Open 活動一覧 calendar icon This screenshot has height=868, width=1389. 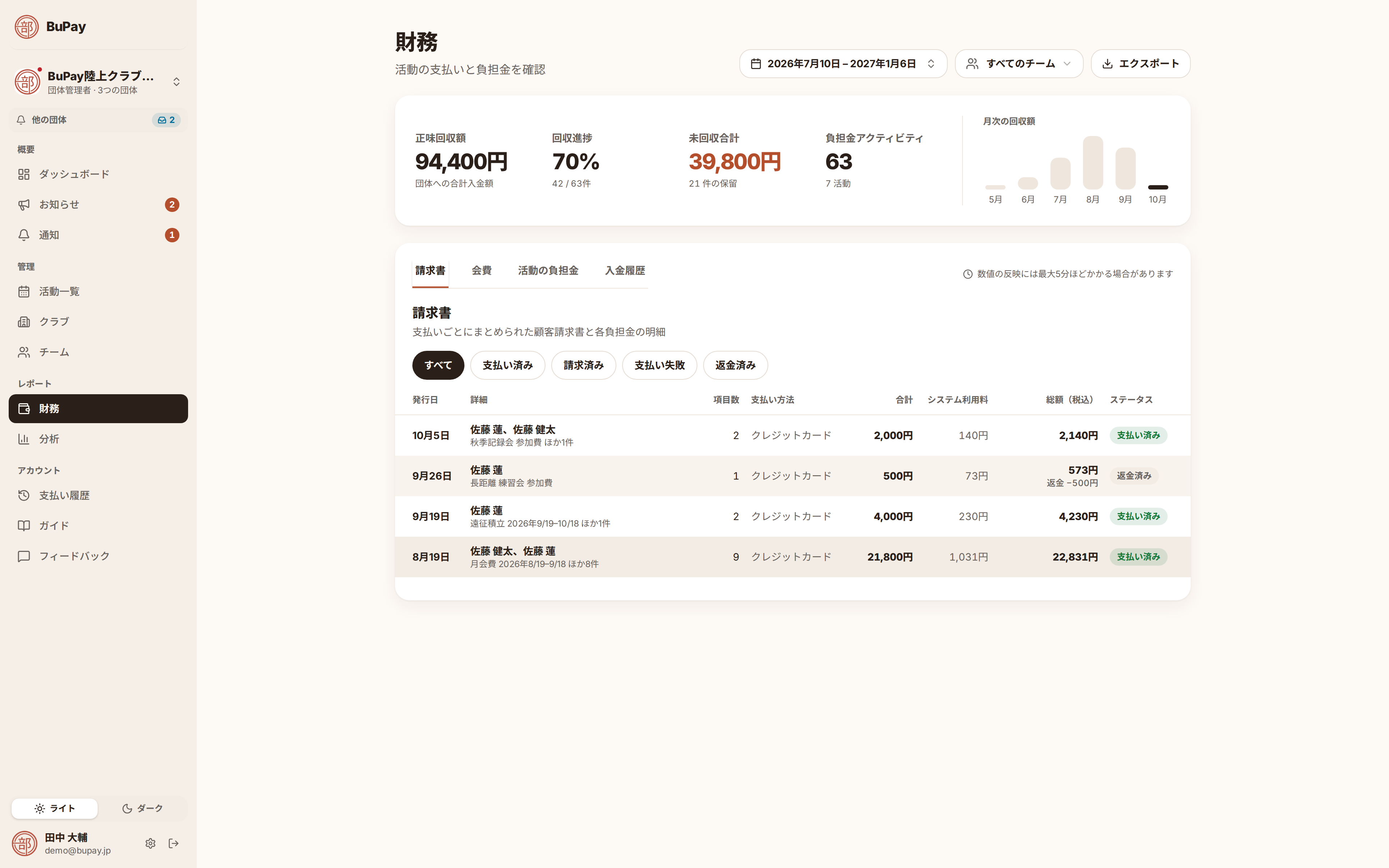coord(24,292)
